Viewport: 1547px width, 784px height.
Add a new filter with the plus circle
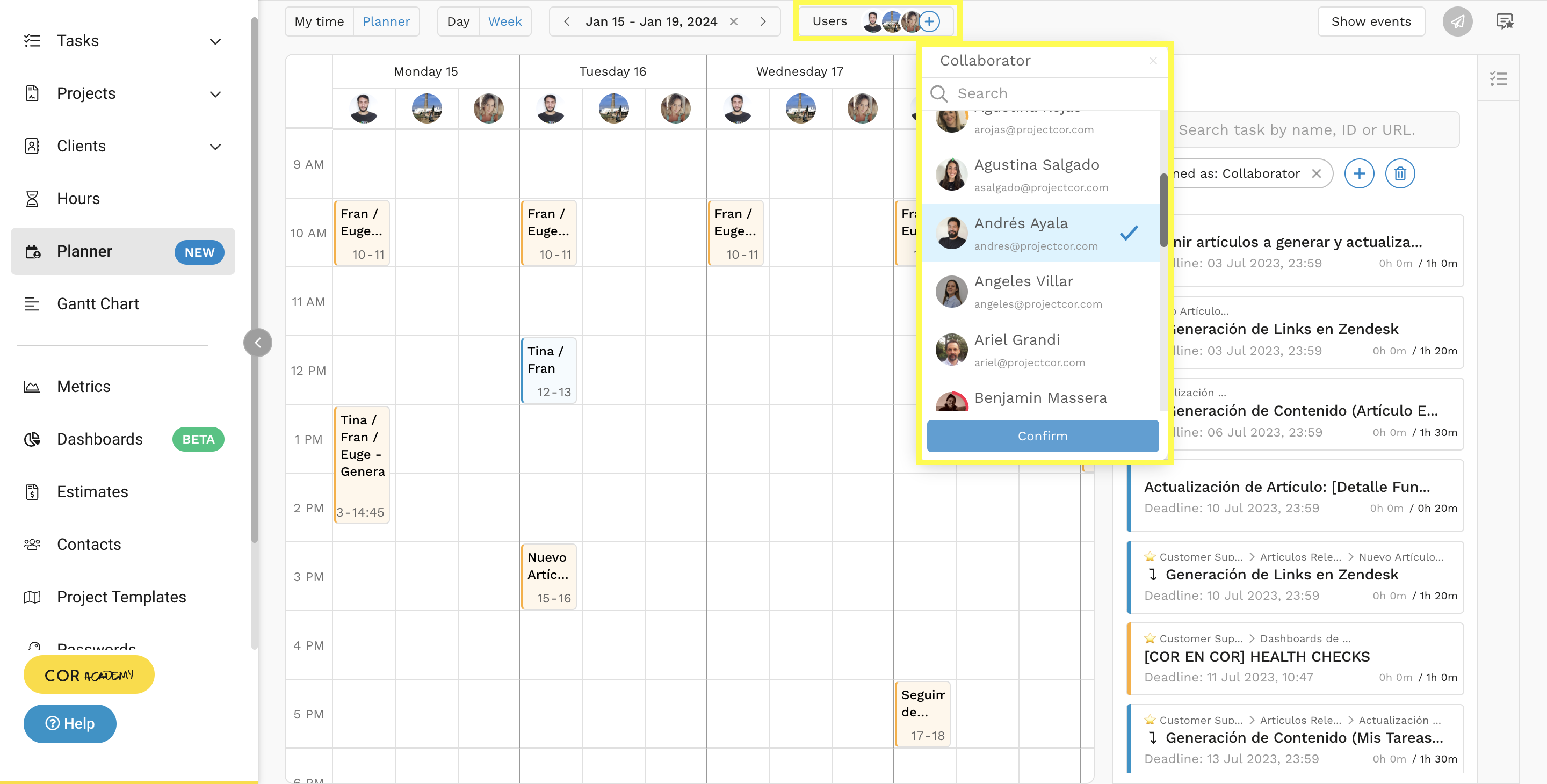point(1360,173)
